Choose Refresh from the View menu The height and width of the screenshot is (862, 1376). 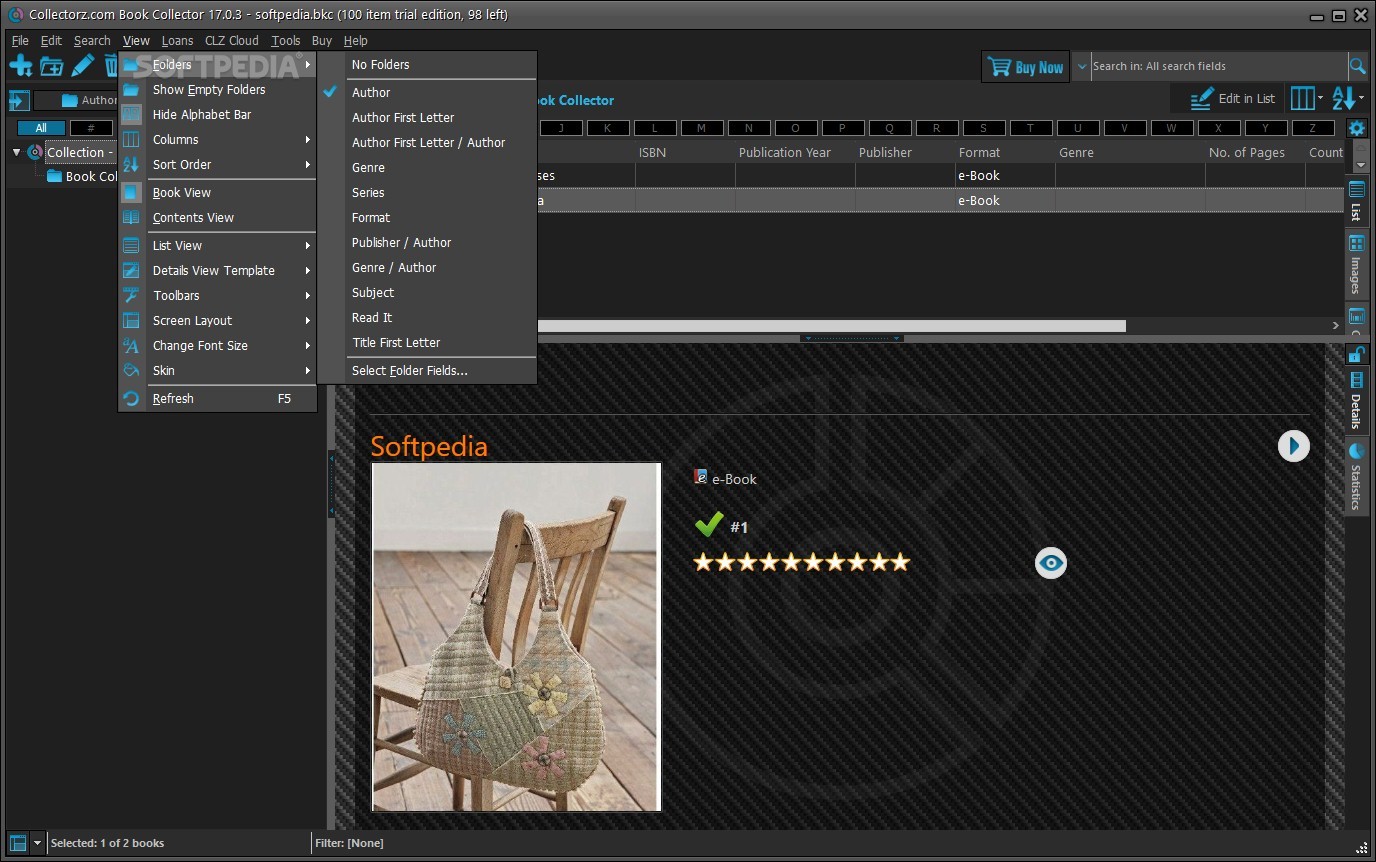[217, 398]
